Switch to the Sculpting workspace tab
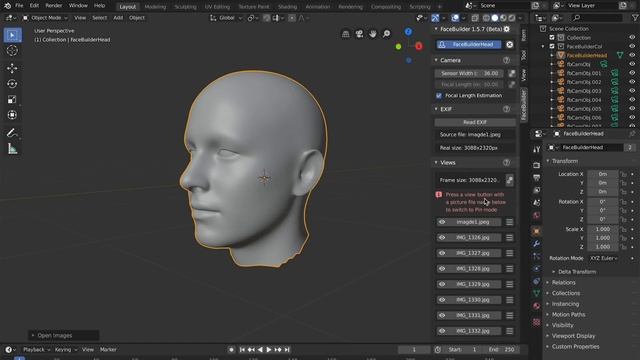 (185, 7)
